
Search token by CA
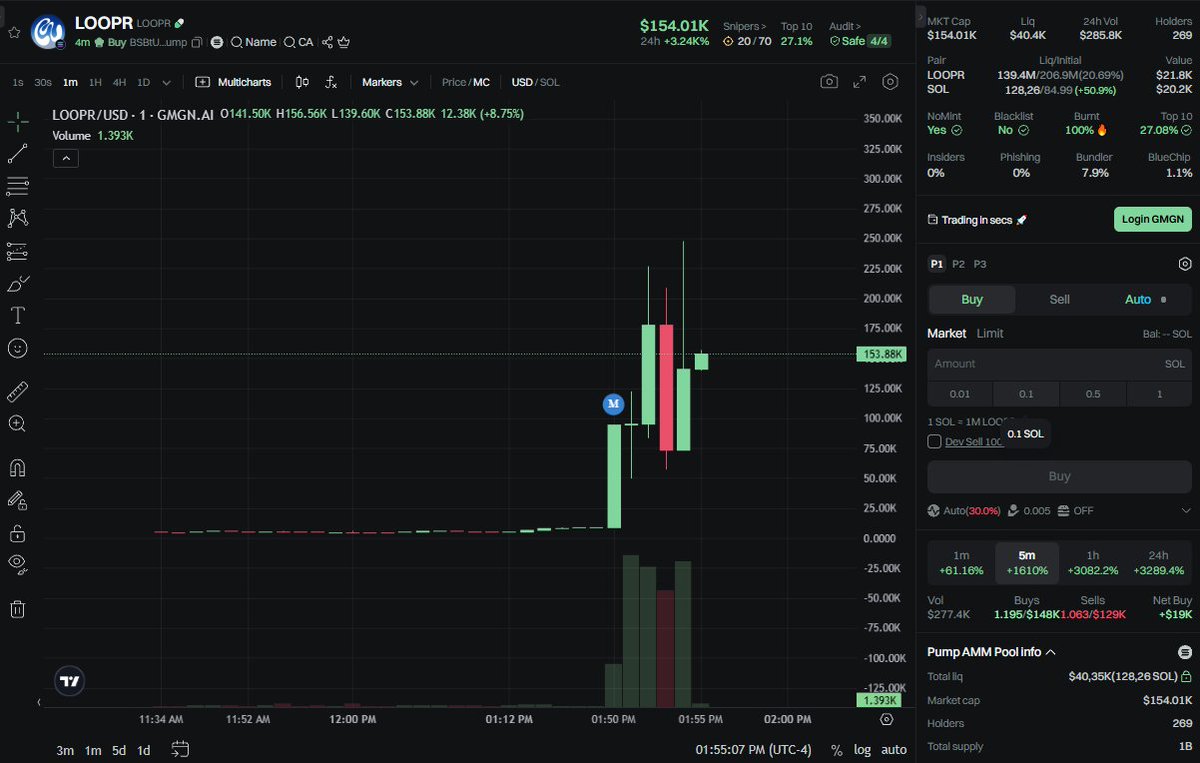(298, 42)
